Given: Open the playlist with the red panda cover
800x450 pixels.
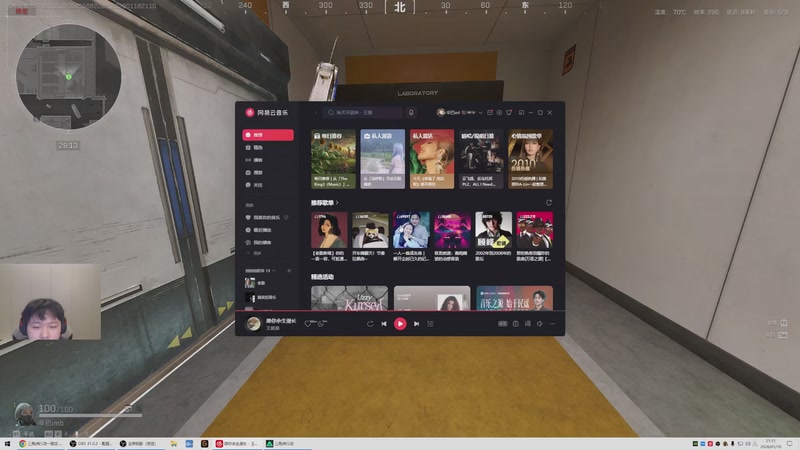Looking at the screenshot, I should (370, 230).
